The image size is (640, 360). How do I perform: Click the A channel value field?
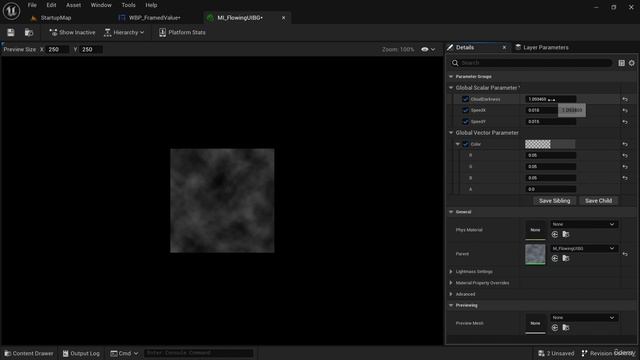550,189
